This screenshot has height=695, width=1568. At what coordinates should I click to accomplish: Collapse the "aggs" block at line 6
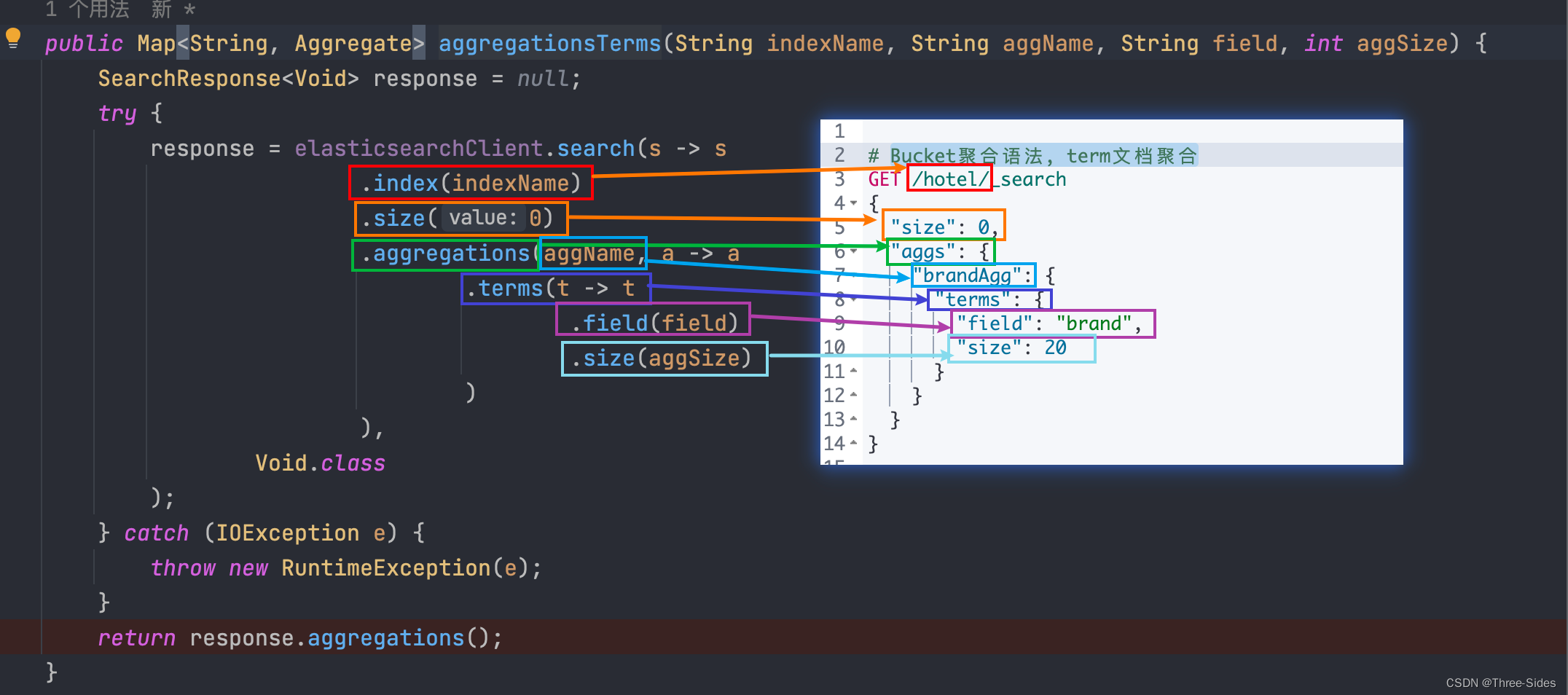click(852, 251)
